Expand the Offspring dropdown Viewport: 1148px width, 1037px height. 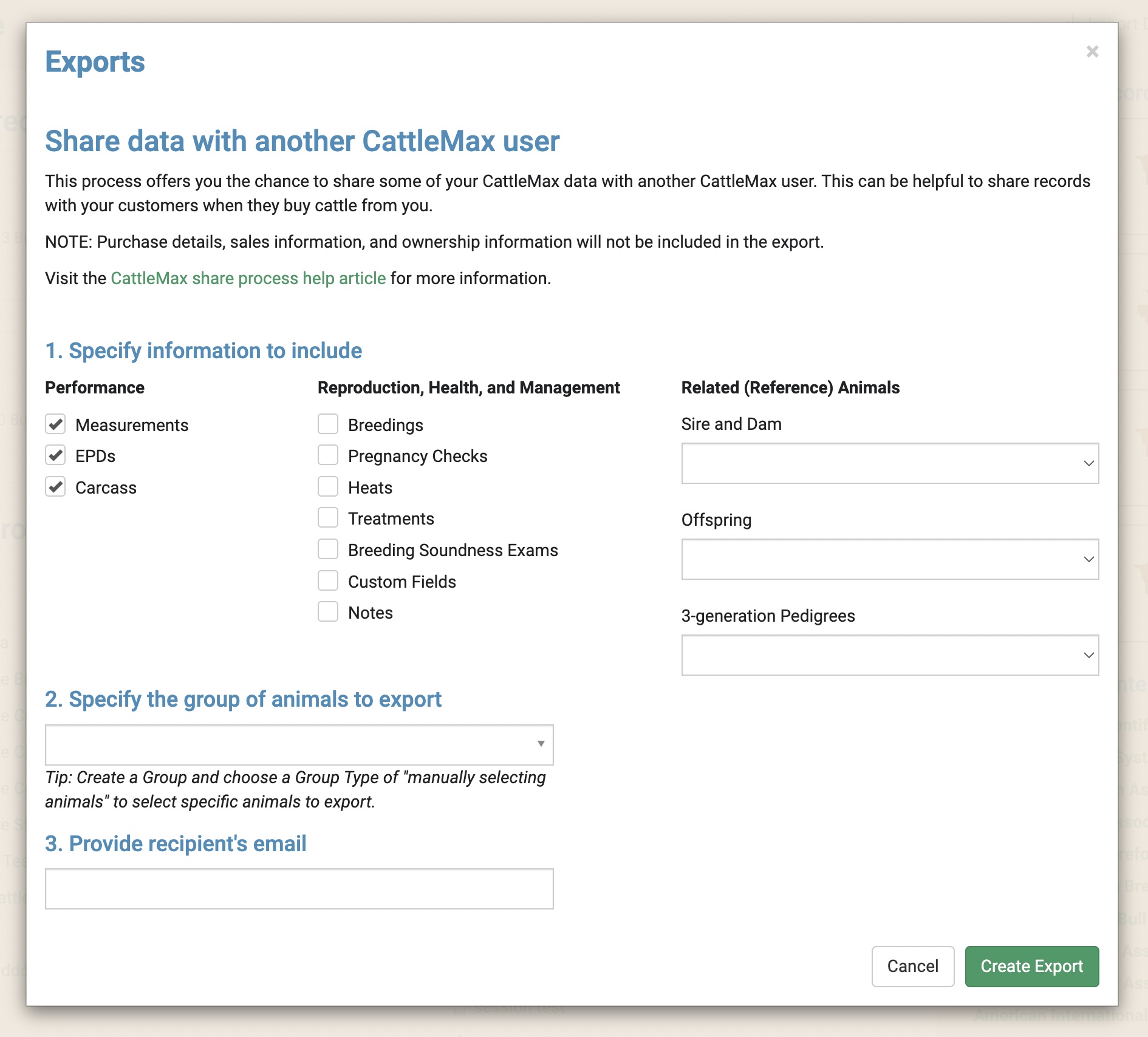click(890, 559)
